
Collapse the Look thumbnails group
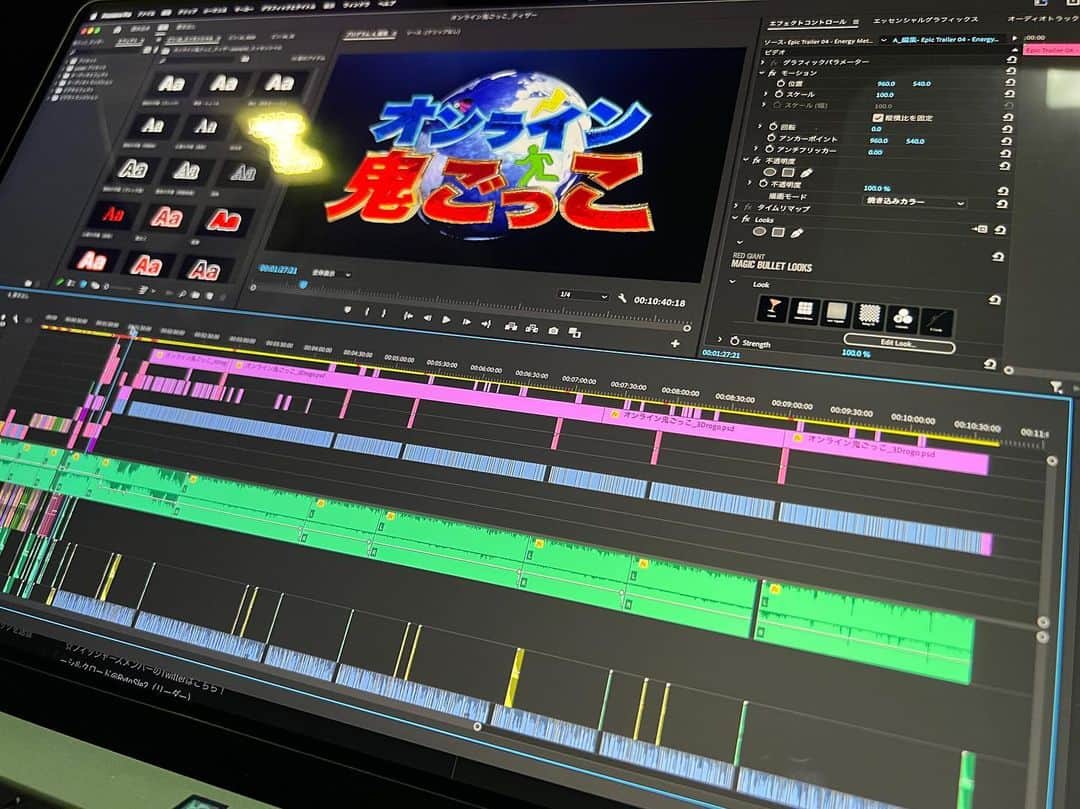tap(732, 282)
